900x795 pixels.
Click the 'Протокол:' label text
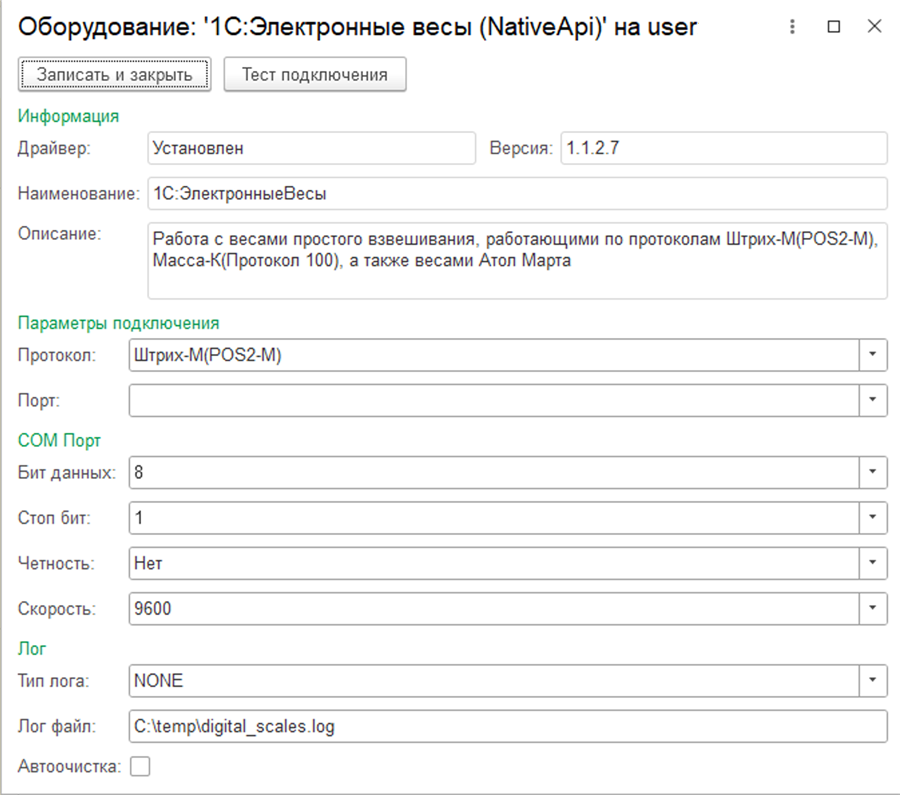point(57,355)
